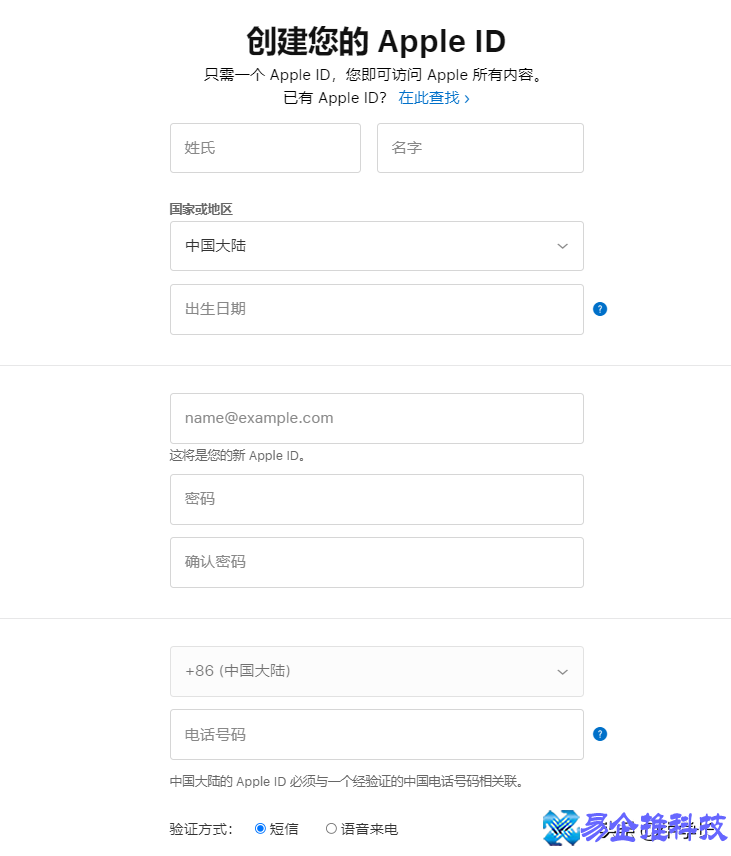This screenshot has height=856, width=731.
Task: Focus the 名字 input field
Action: [480, 148]
